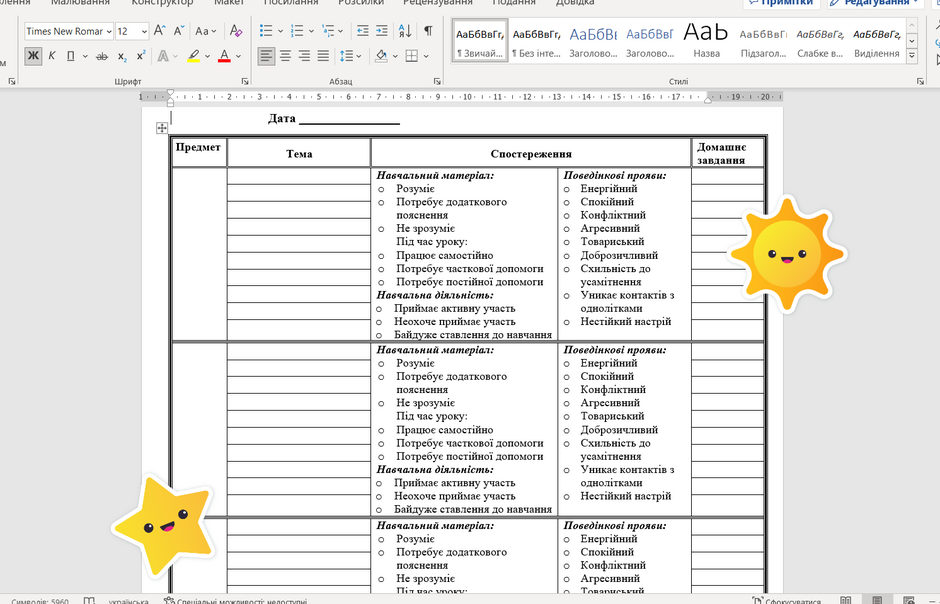This screenshot has width=940, height=604.
Task: Increase indent icon
Action: click(x=382, y=31)
